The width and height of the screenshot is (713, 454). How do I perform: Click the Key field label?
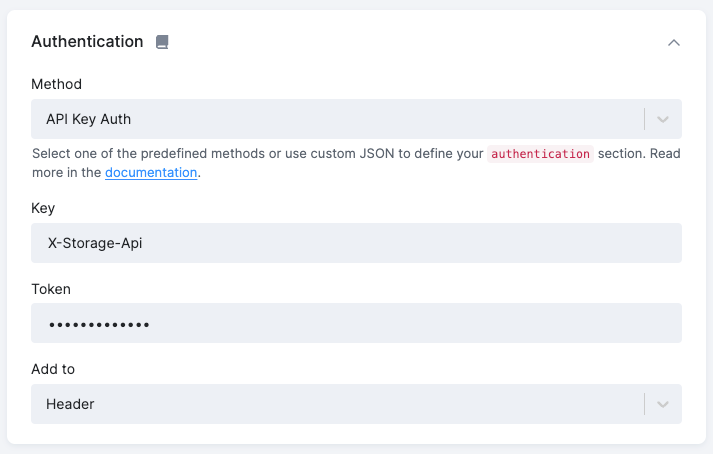tap(44, 208)
